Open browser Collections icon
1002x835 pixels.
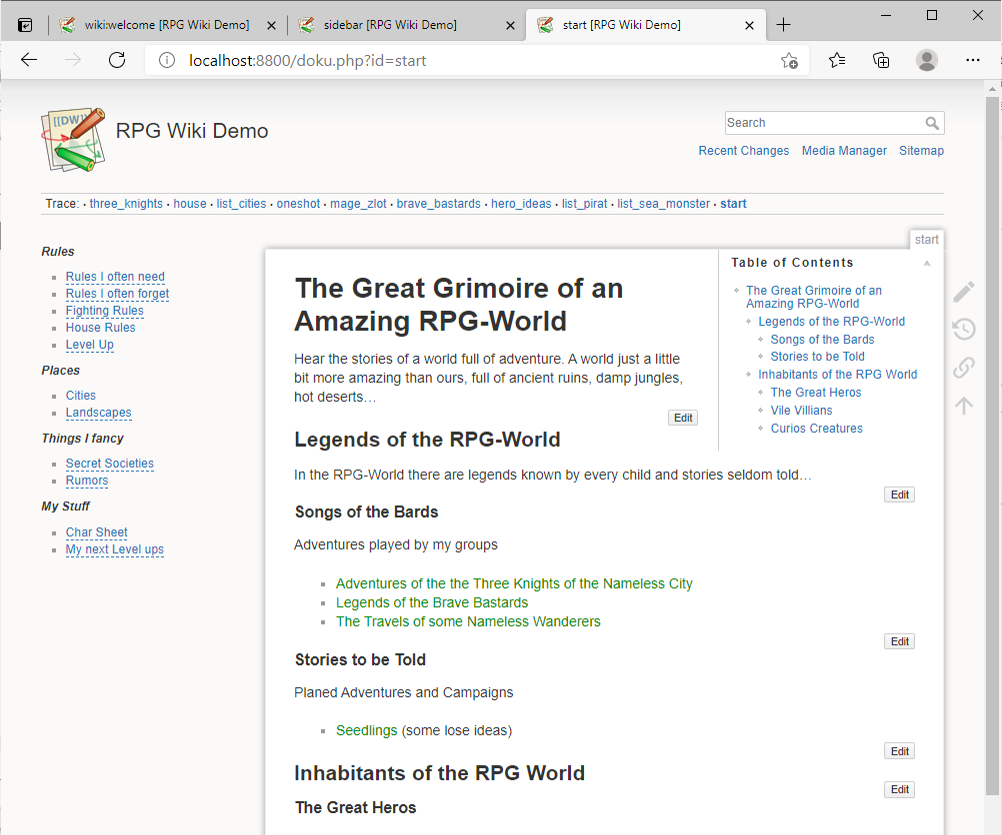coord(881,60)
